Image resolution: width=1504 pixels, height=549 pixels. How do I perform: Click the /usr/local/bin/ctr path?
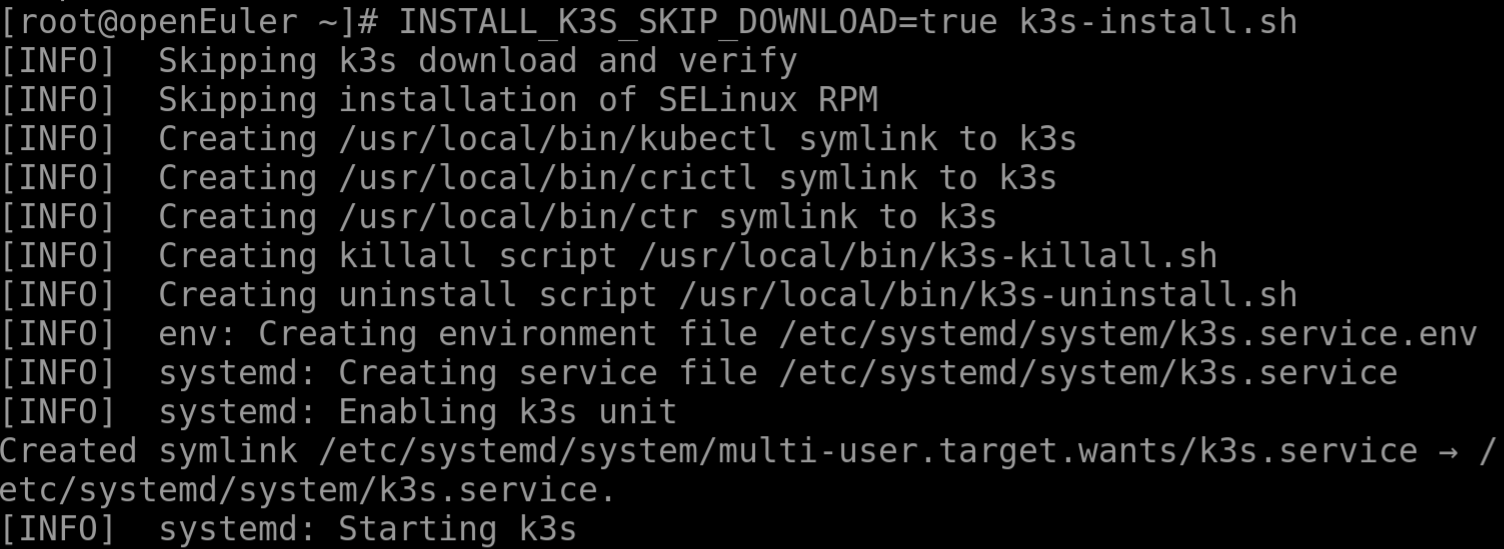518,216
